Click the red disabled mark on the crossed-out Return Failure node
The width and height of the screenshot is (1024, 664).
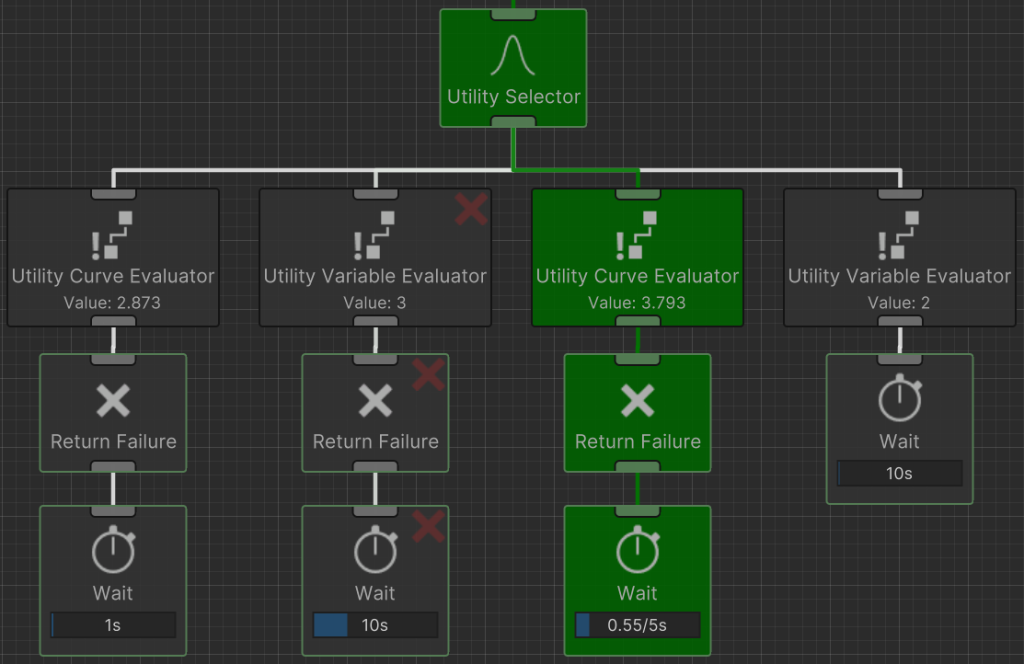pos(428,375)
